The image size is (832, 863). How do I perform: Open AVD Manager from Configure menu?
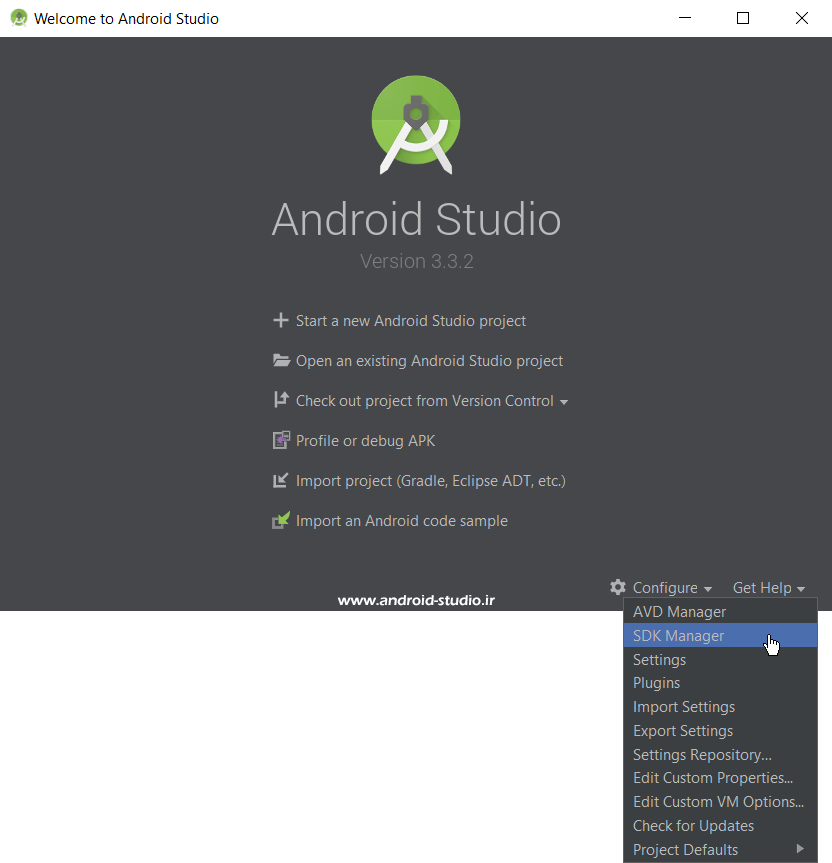coord(720,611)
